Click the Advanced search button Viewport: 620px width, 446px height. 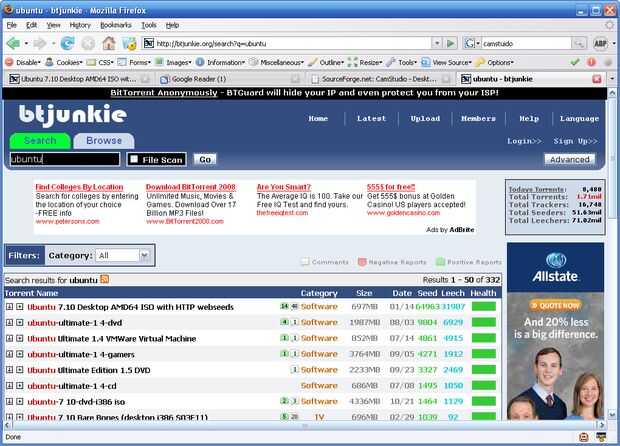pos(569,159)
